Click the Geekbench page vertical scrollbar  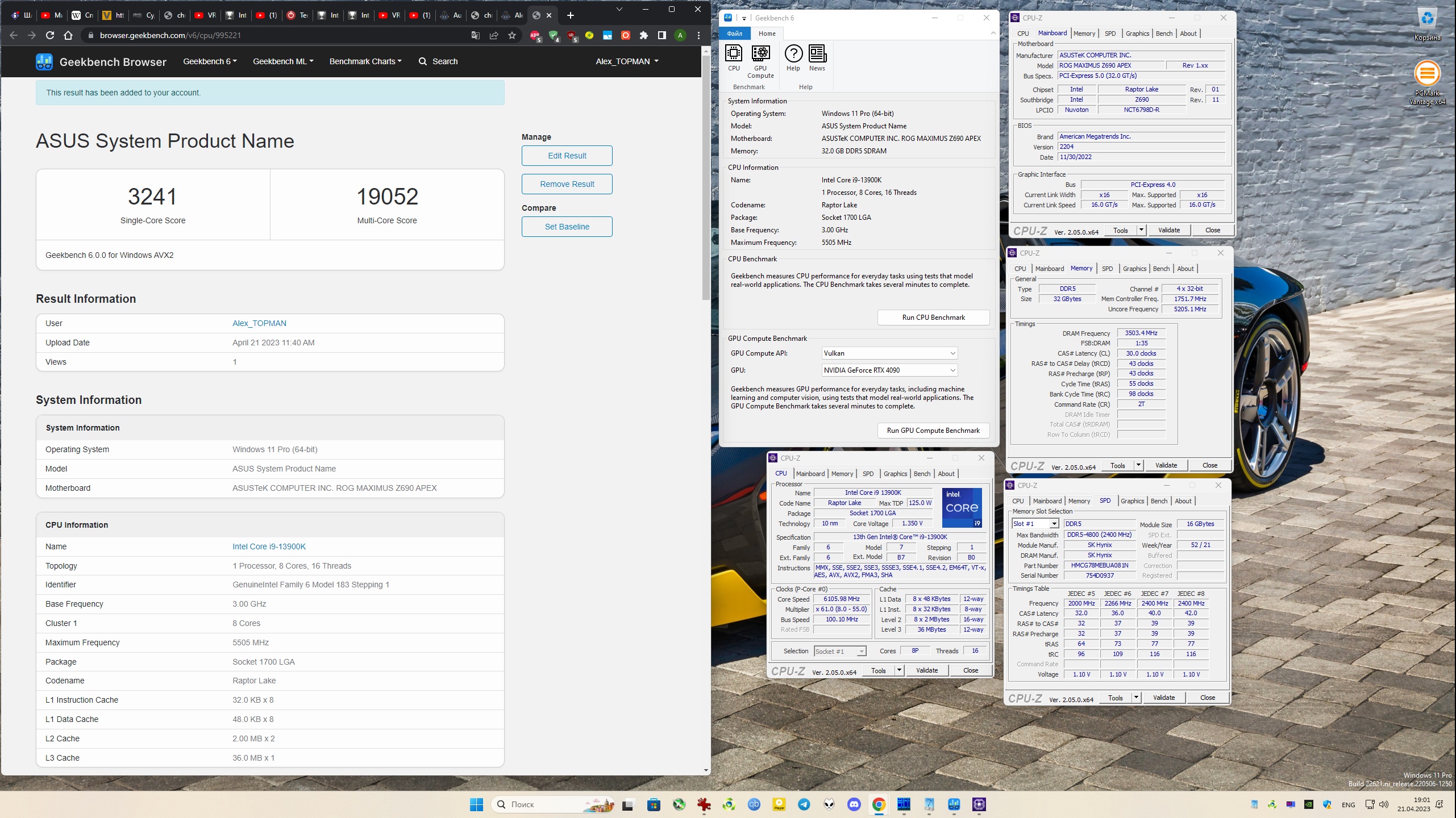coord(706,176)
